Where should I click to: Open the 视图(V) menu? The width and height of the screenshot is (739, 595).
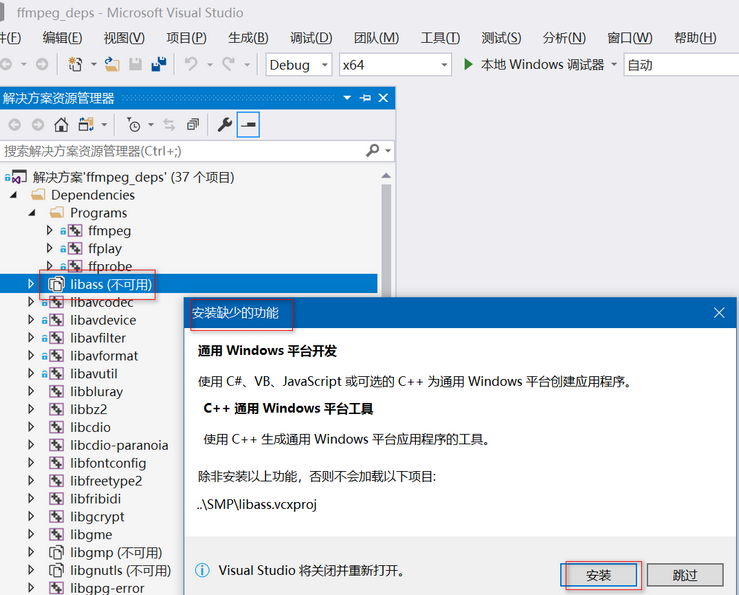(124, 38)
